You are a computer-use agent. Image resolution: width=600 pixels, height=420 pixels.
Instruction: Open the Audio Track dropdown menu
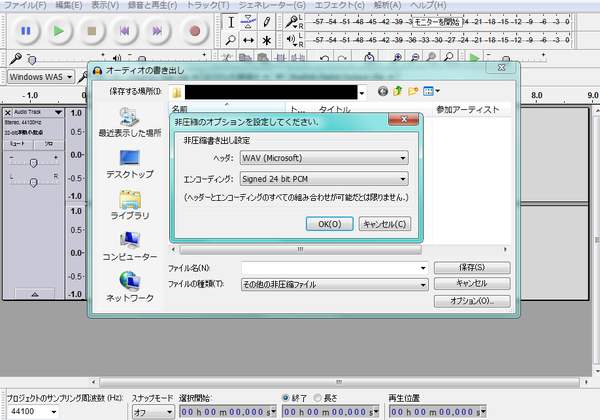[58, 112]
